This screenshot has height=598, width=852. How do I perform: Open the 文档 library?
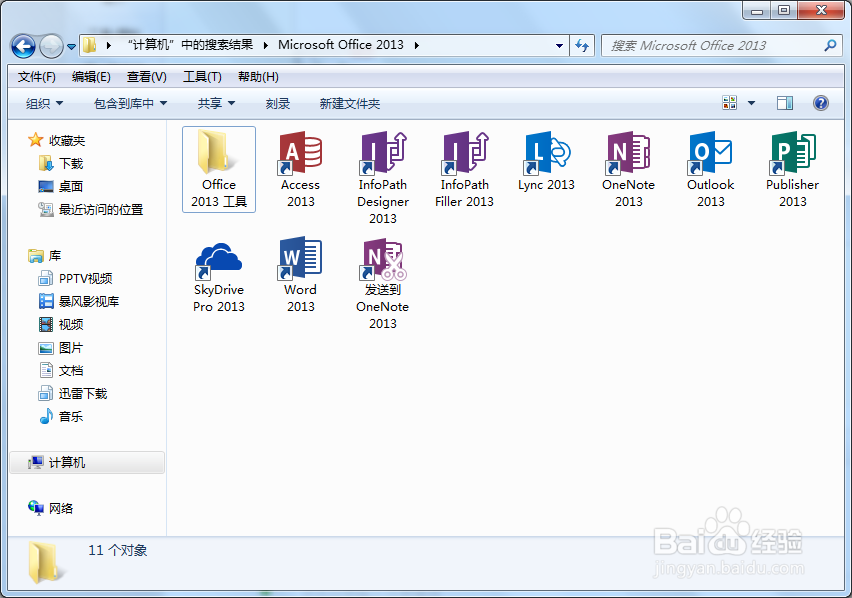[61, 370]
